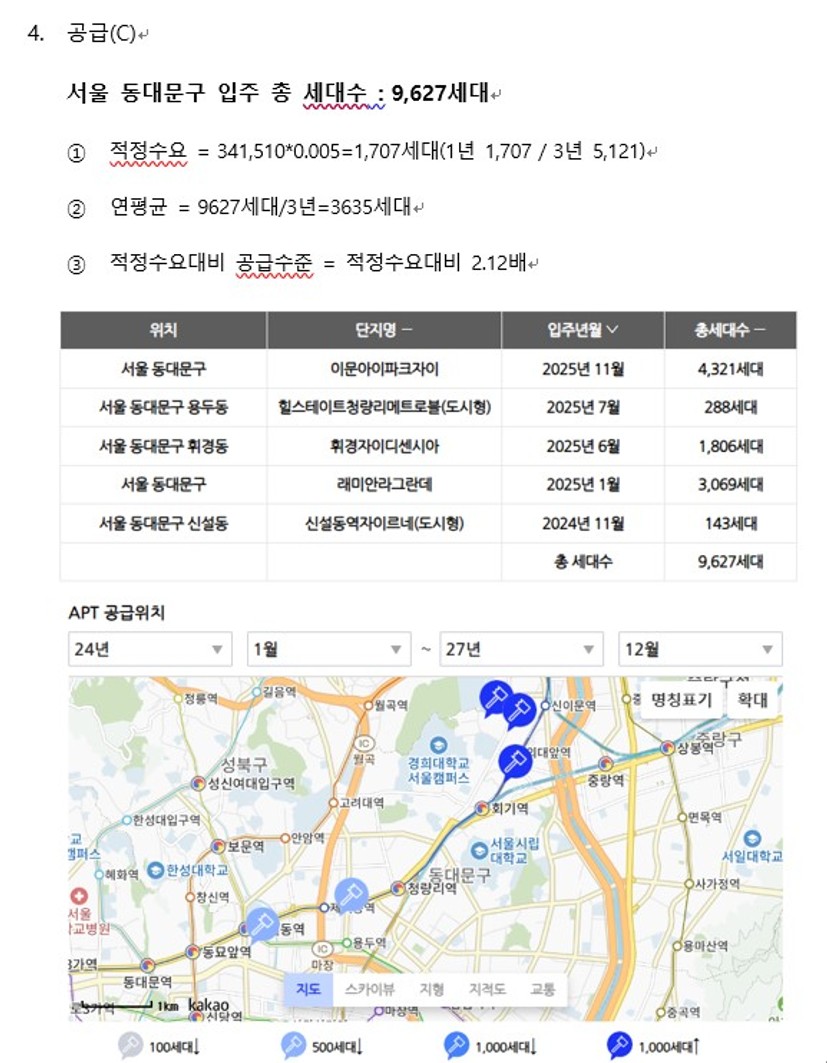Switch to 지적도 cadastral view
Screen dimensions: 827x1063
(x=487, y=989)
